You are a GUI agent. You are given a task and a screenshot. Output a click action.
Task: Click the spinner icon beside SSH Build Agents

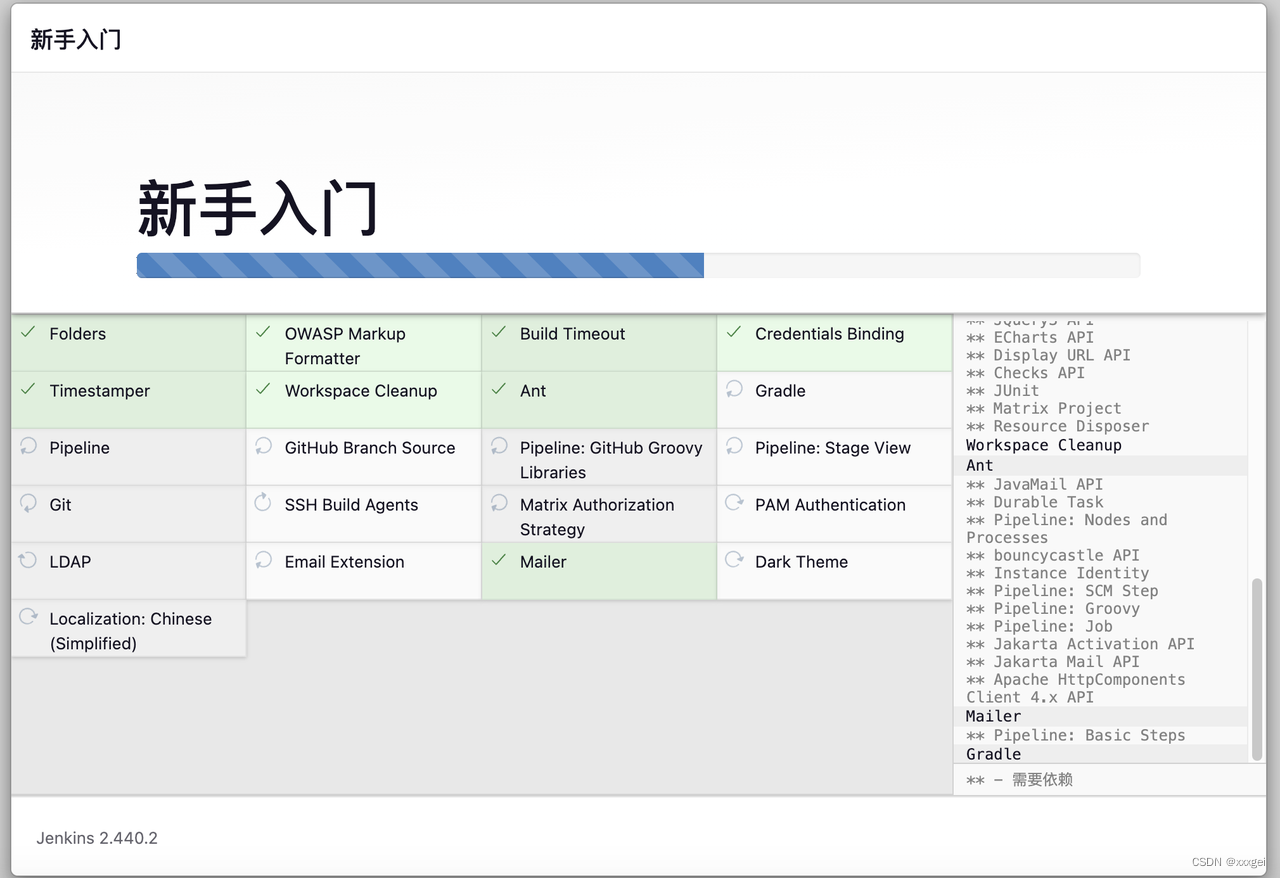click(263, 502)
